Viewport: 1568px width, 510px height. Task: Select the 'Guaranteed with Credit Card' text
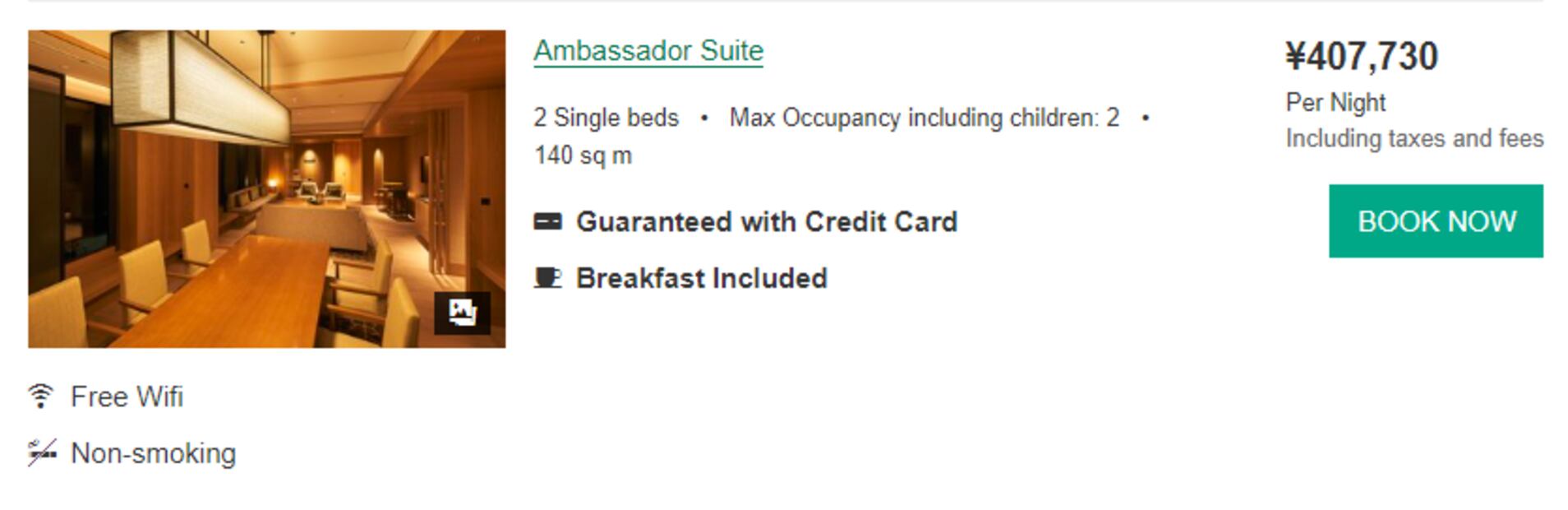767,222
